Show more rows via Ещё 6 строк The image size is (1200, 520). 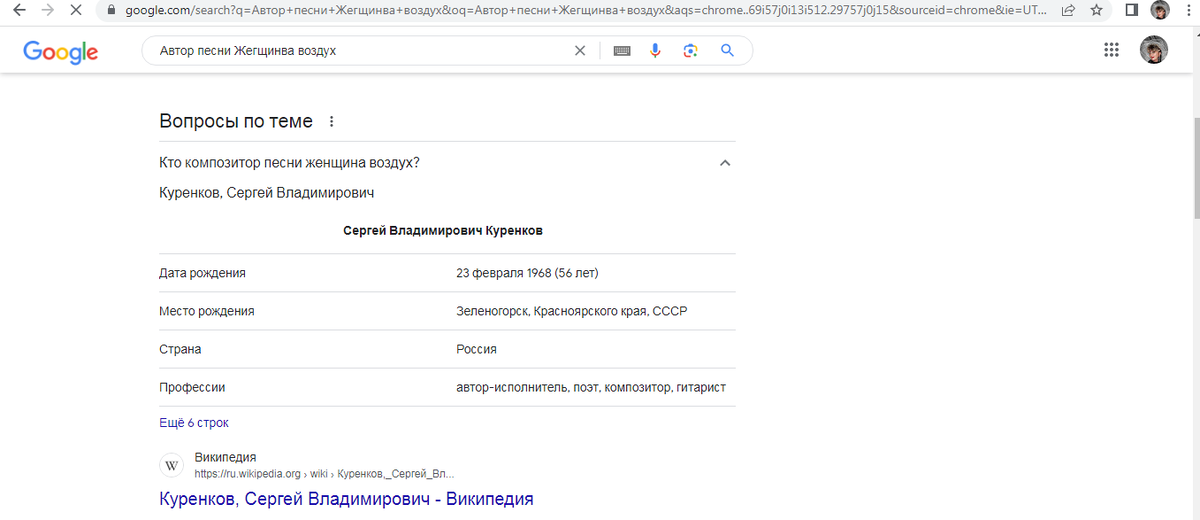(194, 423)
